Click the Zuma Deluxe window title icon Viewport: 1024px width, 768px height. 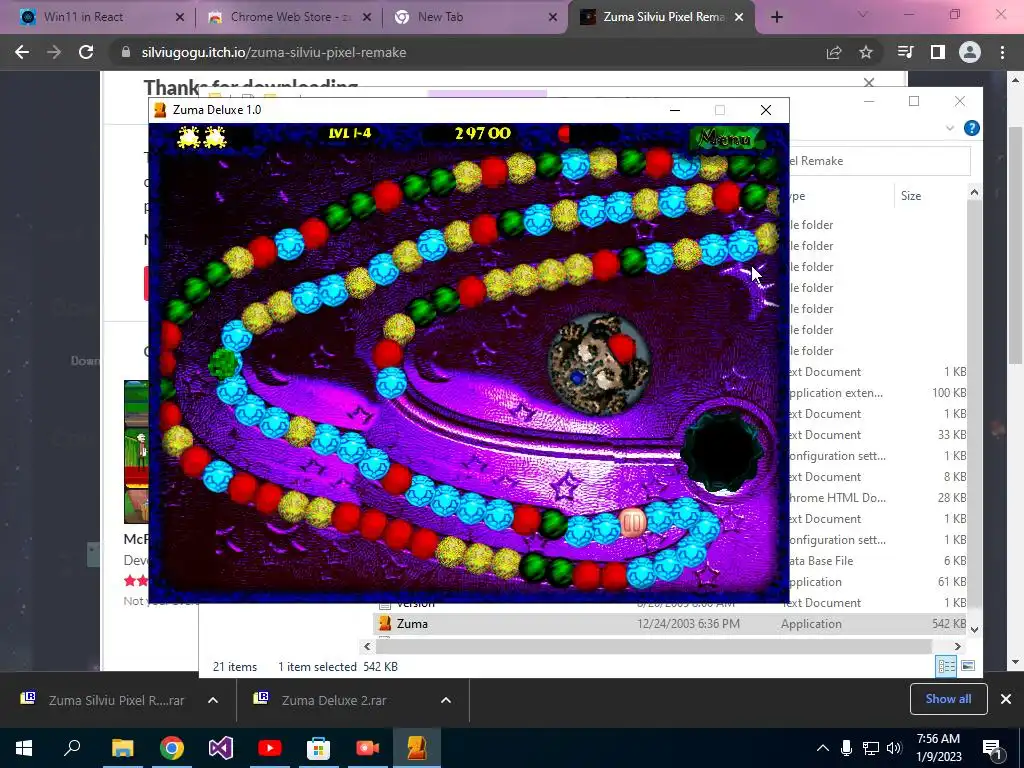(160, 110)
